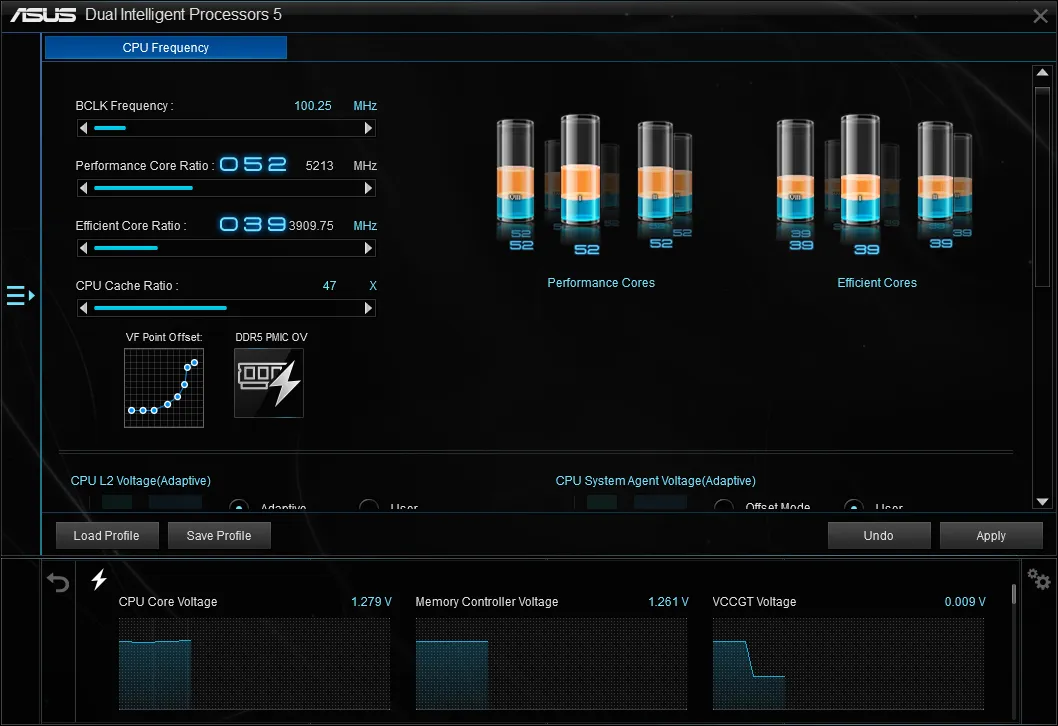Click the CPU Core Voltage reading 1.279 V
Image resolution: width=1058 pixels, height=726 pixels.
pos(371,602)
